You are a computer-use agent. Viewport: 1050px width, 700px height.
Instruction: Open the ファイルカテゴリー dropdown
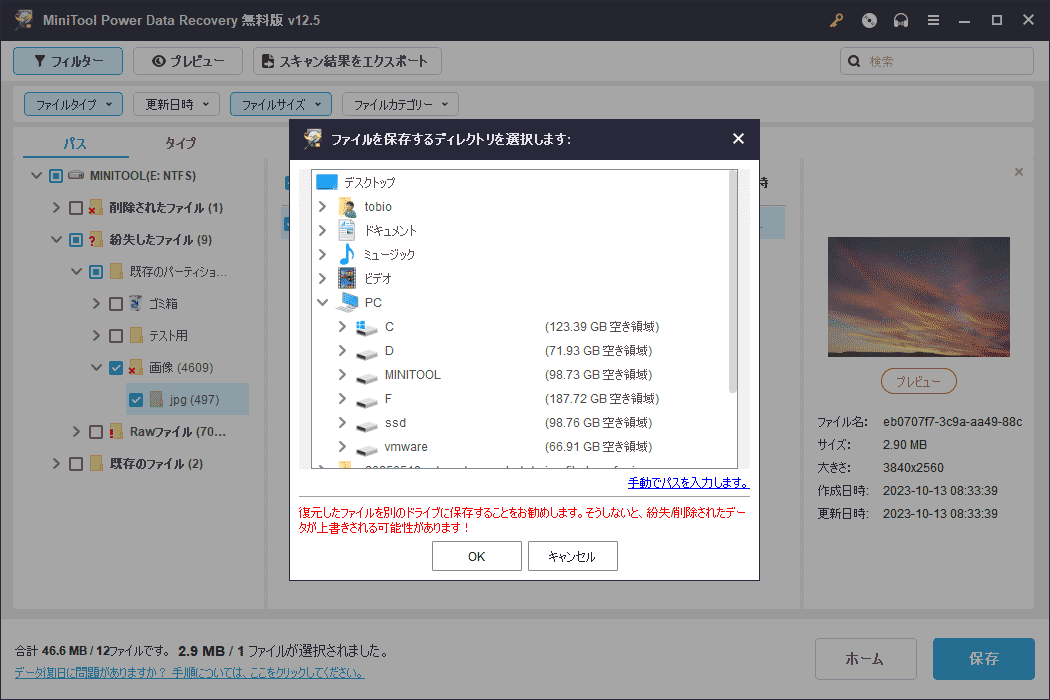point(400,104)
